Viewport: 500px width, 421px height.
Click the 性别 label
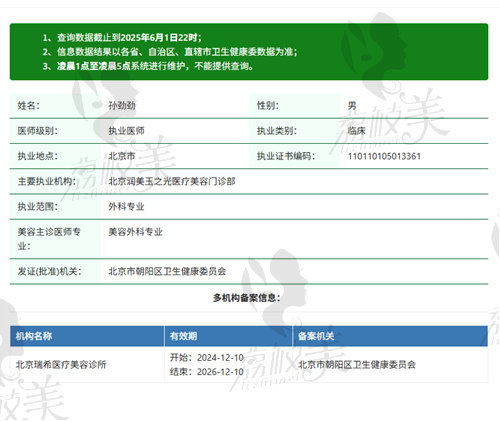pyautogui.click(x=267, y=106)
